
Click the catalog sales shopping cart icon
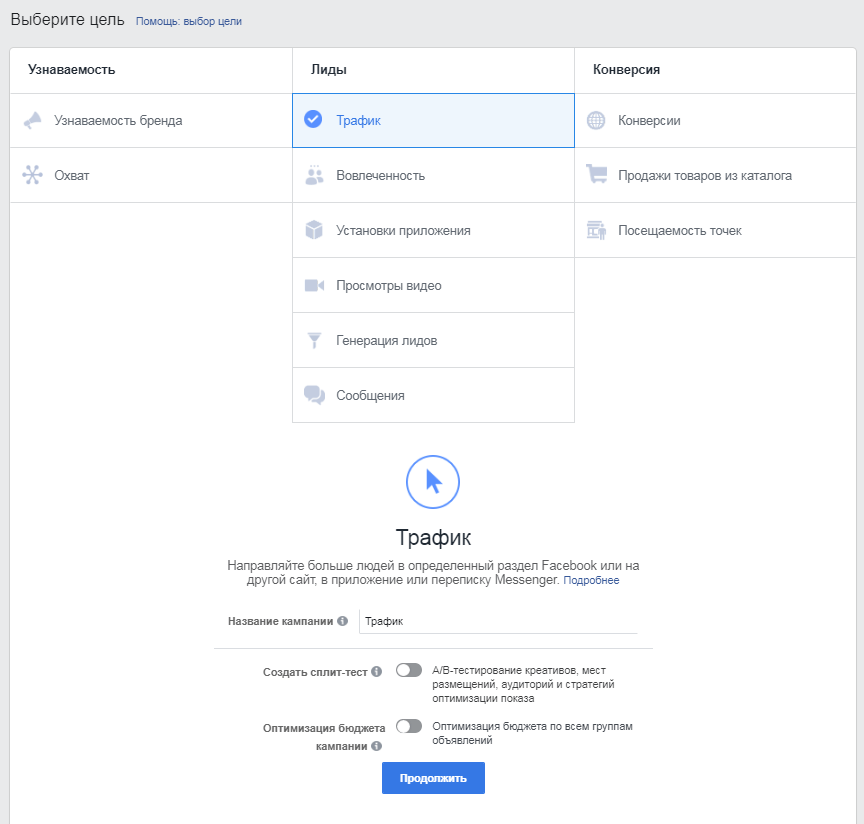(x=596, y=175)
